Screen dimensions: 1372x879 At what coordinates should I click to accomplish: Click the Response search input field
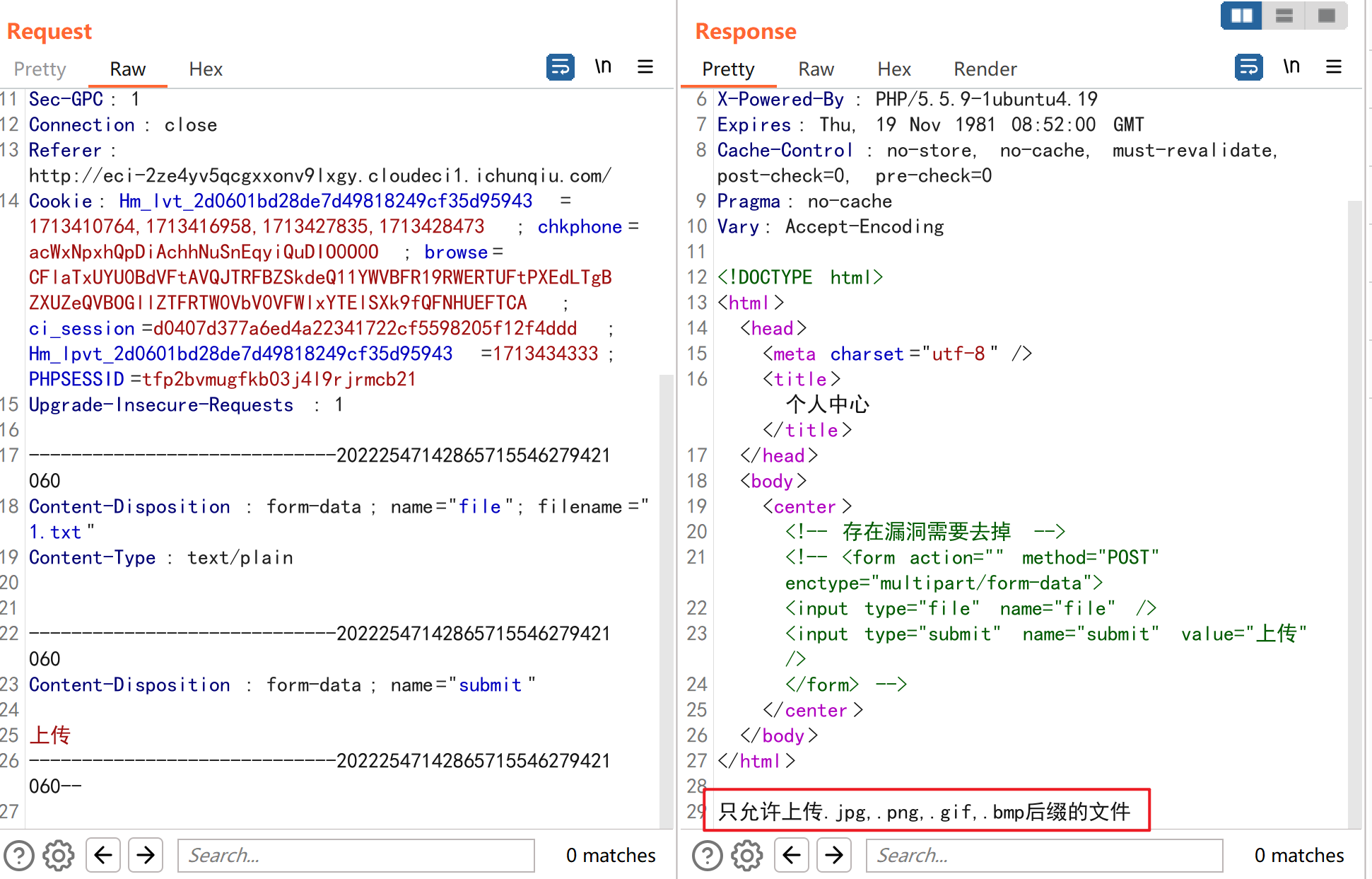tap(1044, 856)
